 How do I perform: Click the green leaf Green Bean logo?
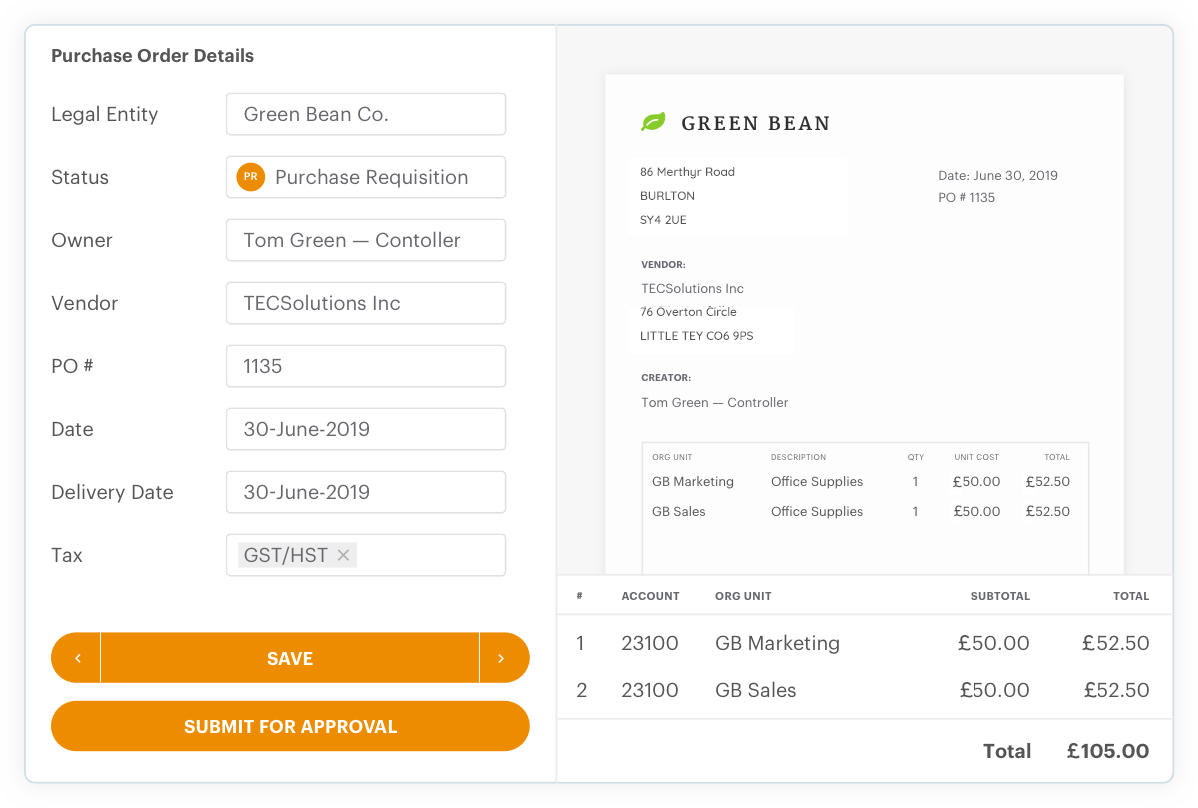[x=654, y=122]
